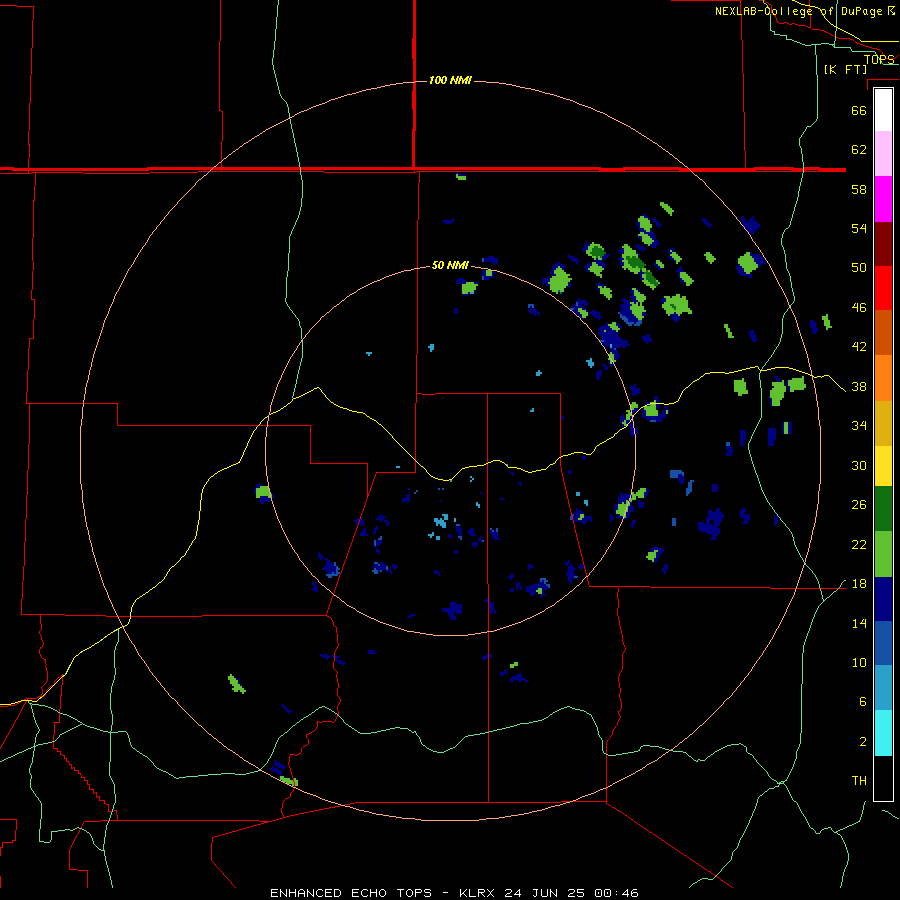The width and height of the screenshot is (900, 900).
Task: Click the "TOPS" legend title
Action: pyautogui.click(x=879, y=59)
